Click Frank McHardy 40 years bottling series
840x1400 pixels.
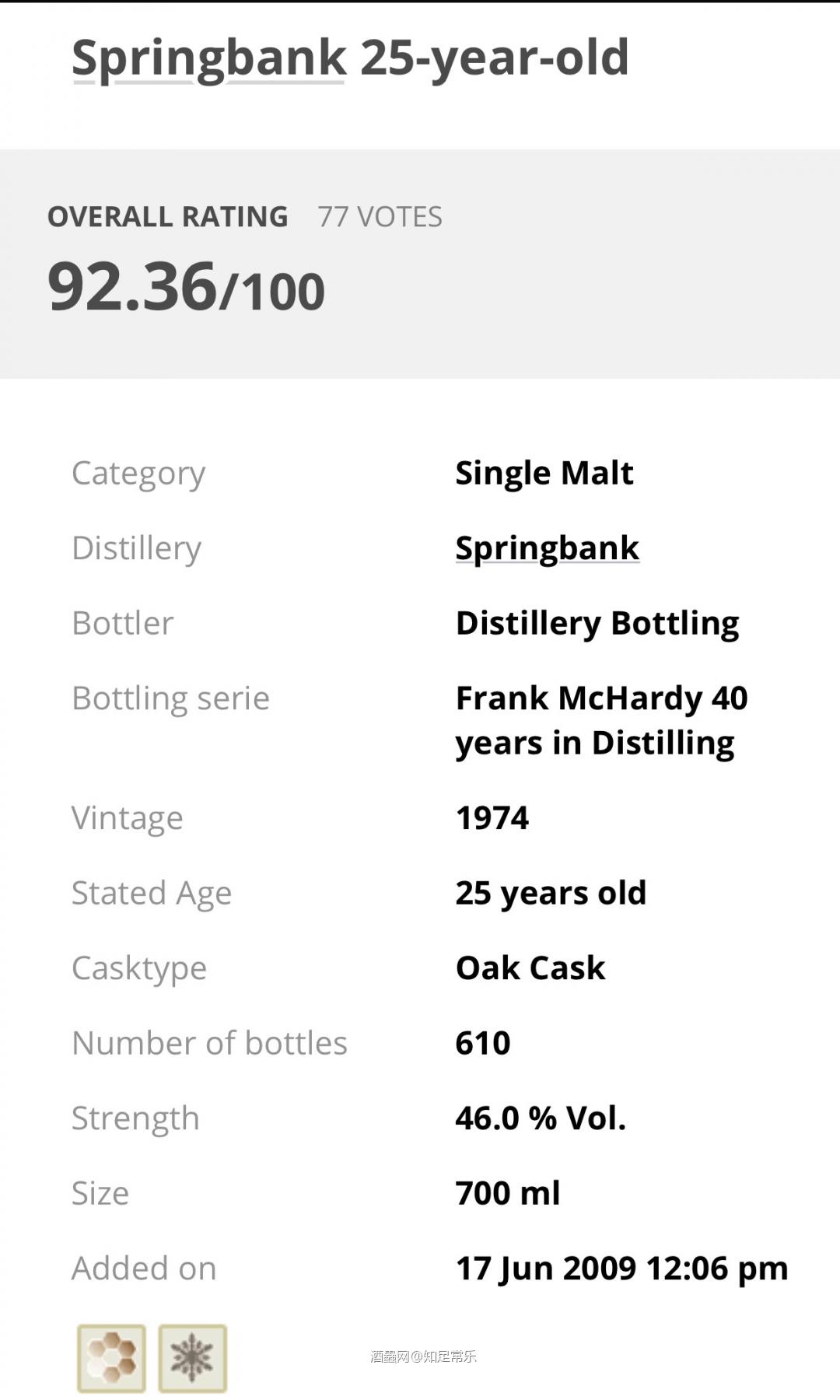tap(601, 720)
